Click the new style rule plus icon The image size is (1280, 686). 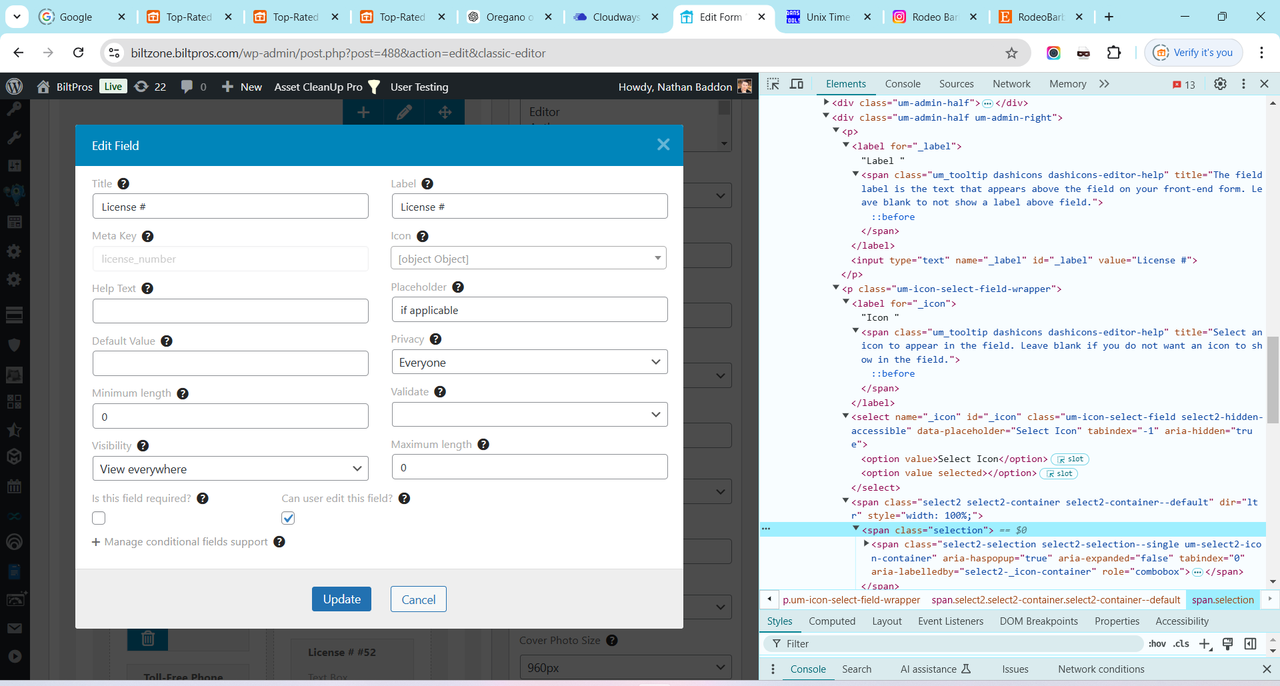[x=1205, y=644]
